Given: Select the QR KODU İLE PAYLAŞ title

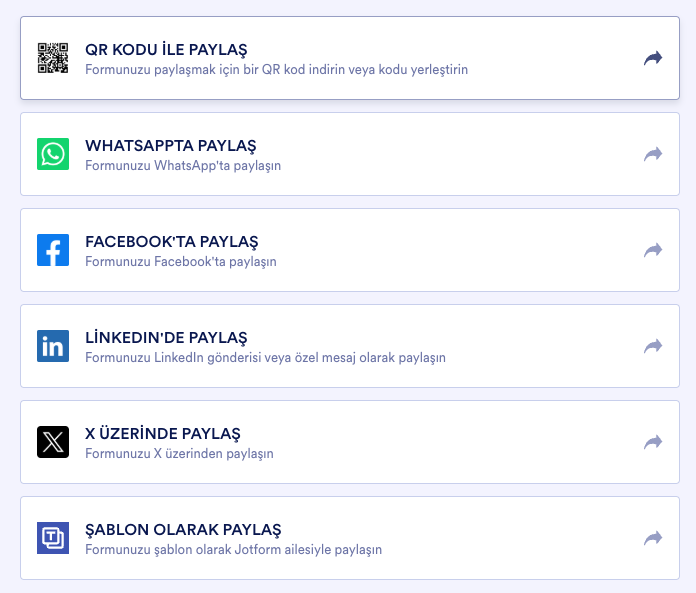Looking at the screenshot, I should 166,49.
